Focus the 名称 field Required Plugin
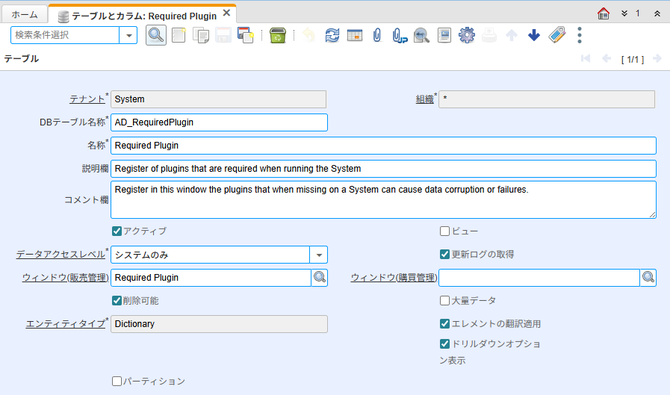 coord(383,145)
